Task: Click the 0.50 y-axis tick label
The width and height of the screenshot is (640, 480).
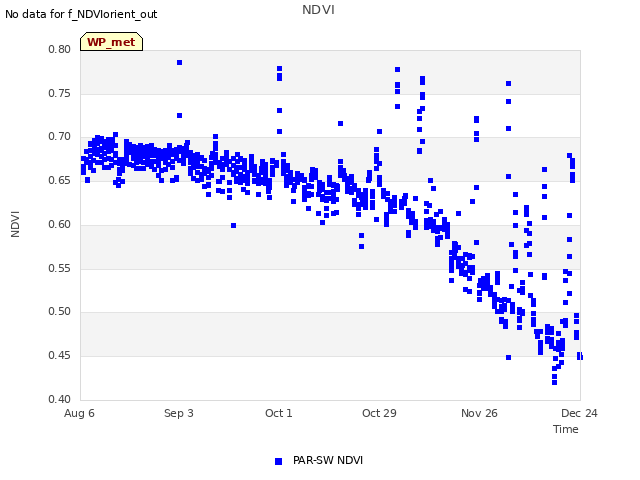Action: [x=60, y=311]
